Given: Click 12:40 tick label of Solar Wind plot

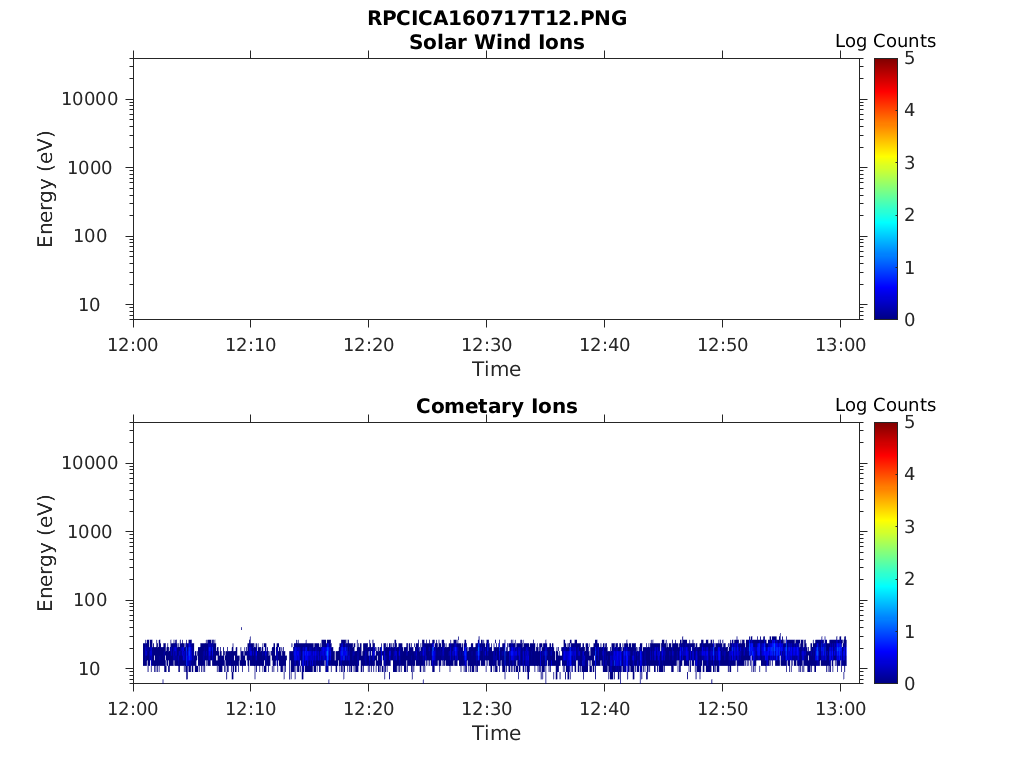Looking at the screenshot, I should [x=605, y=345].
